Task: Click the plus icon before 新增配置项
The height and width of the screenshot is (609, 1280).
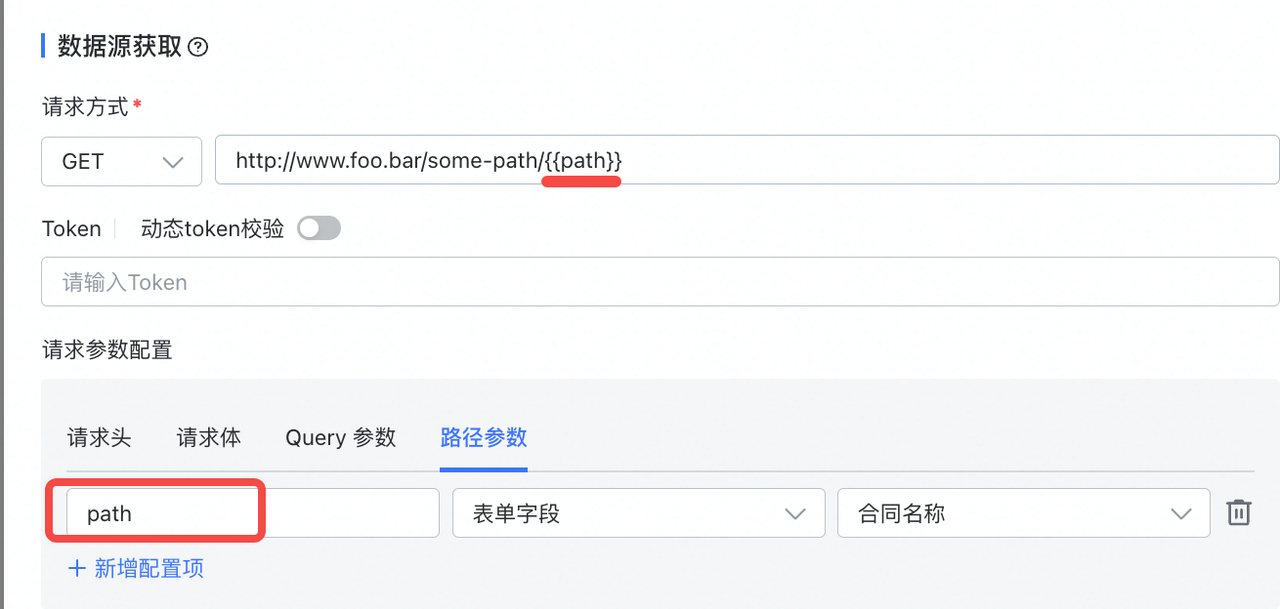Action: pos(77,569)
